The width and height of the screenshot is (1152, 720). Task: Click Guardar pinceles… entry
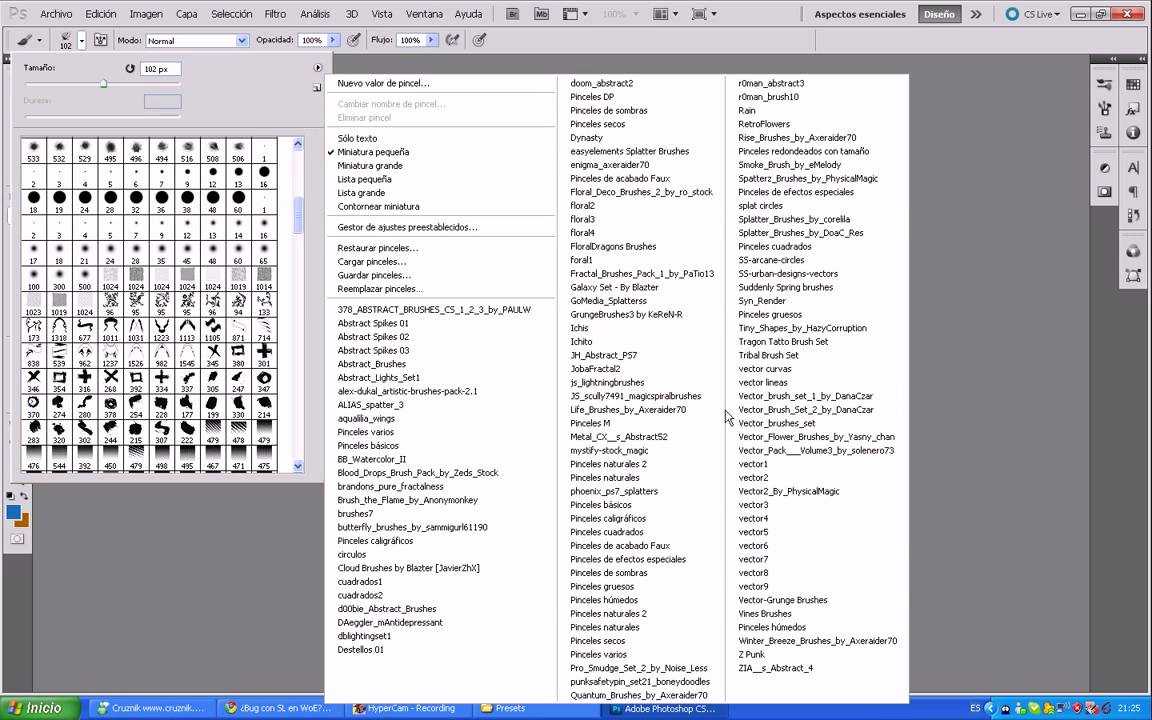374,275
